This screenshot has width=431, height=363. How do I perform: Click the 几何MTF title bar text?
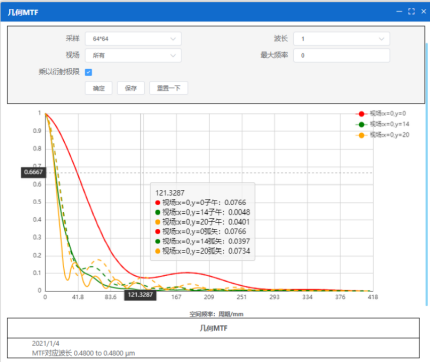tap(23, 12)
